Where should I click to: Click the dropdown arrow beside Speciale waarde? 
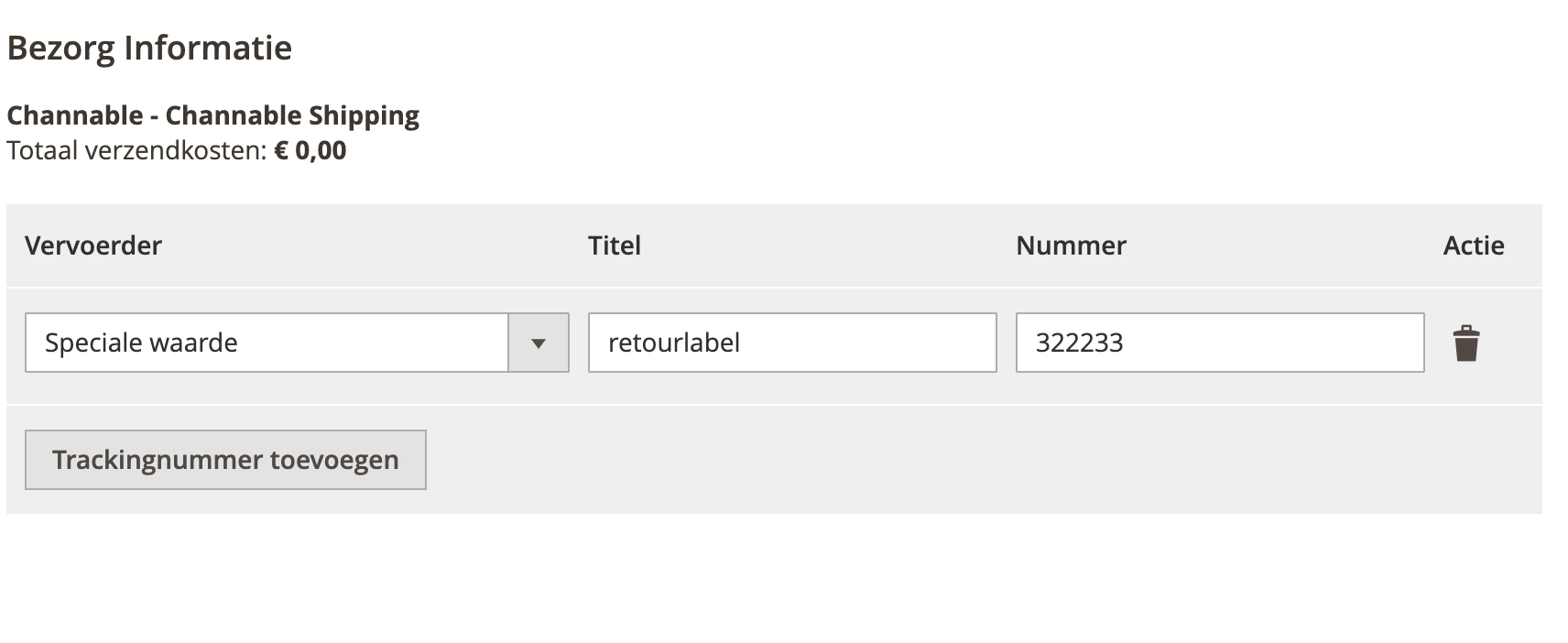pyautogui.click(x=539, y=343)
